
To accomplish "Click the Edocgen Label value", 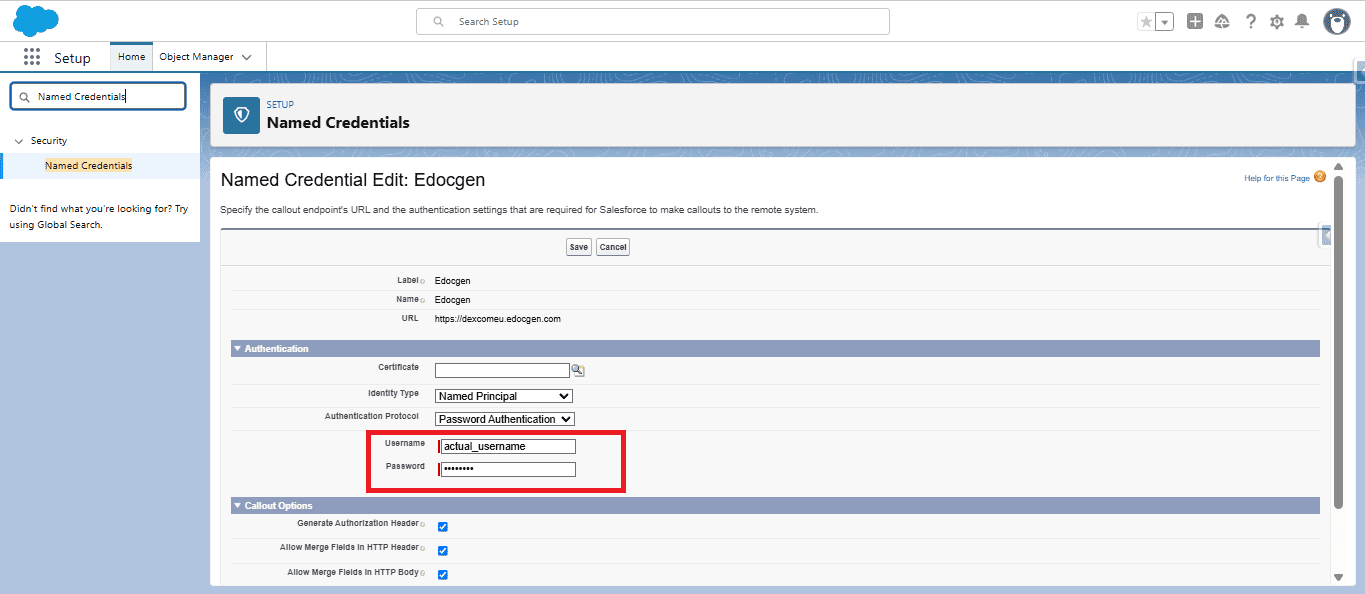I will tap(453, 281).
